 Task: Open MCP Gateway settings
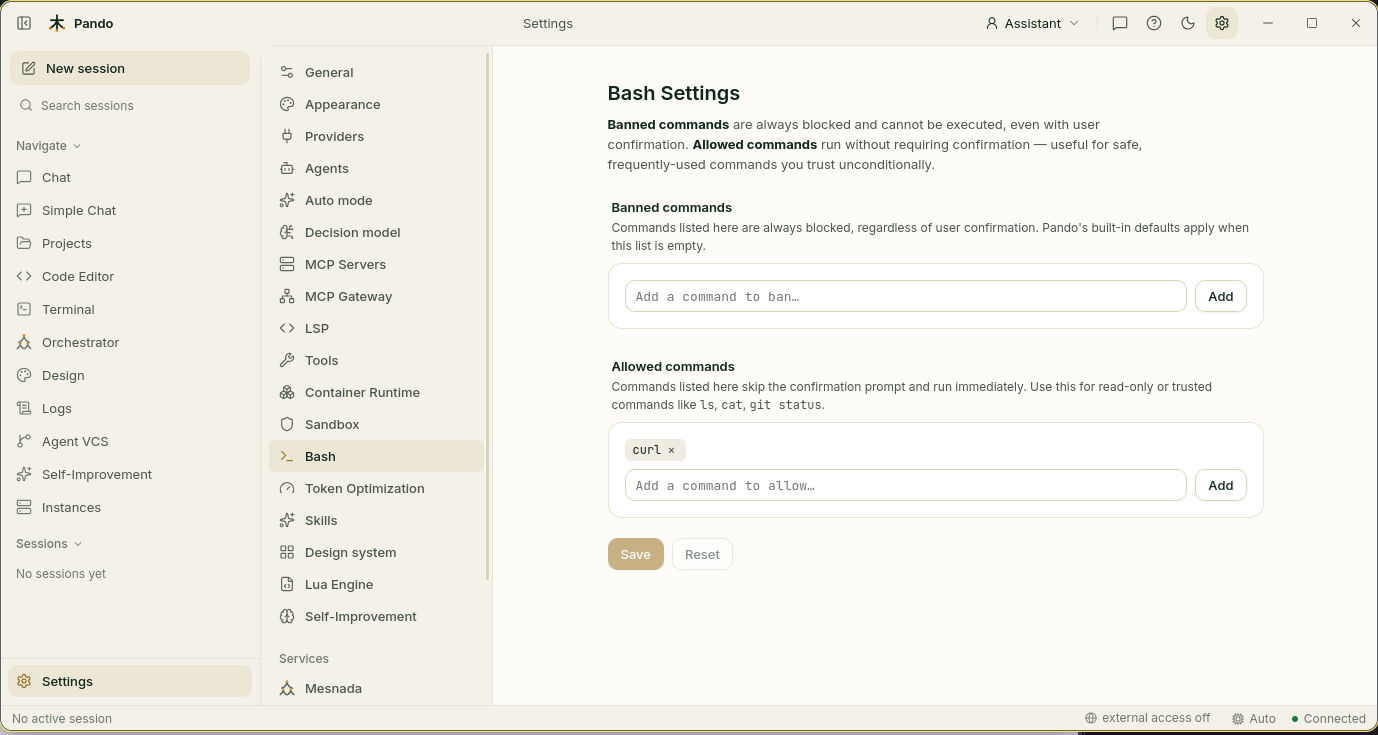[x=376, y=296]
